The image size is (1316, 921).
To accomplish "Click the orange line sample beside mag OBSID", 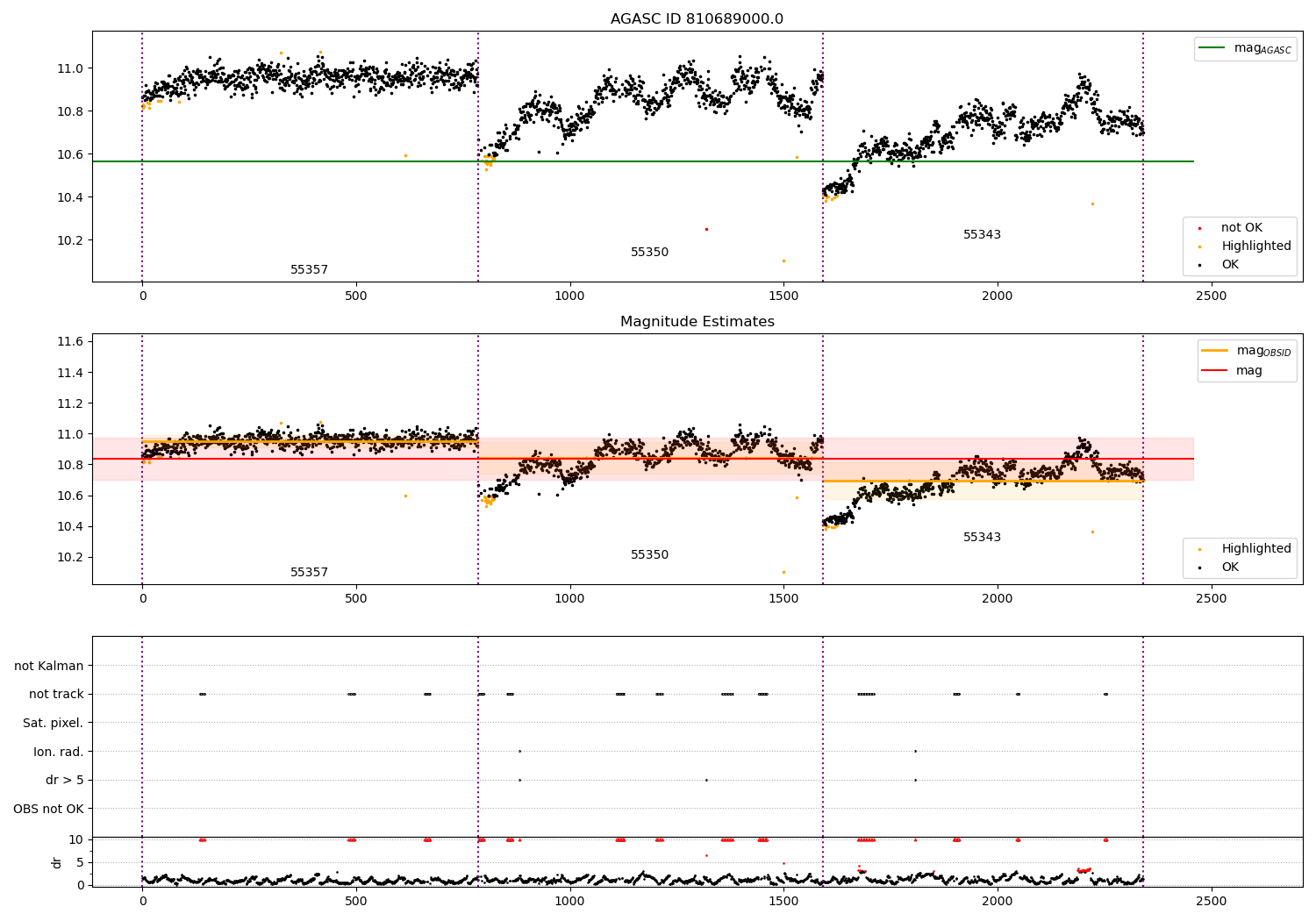I will click(x=1215, y=351).
